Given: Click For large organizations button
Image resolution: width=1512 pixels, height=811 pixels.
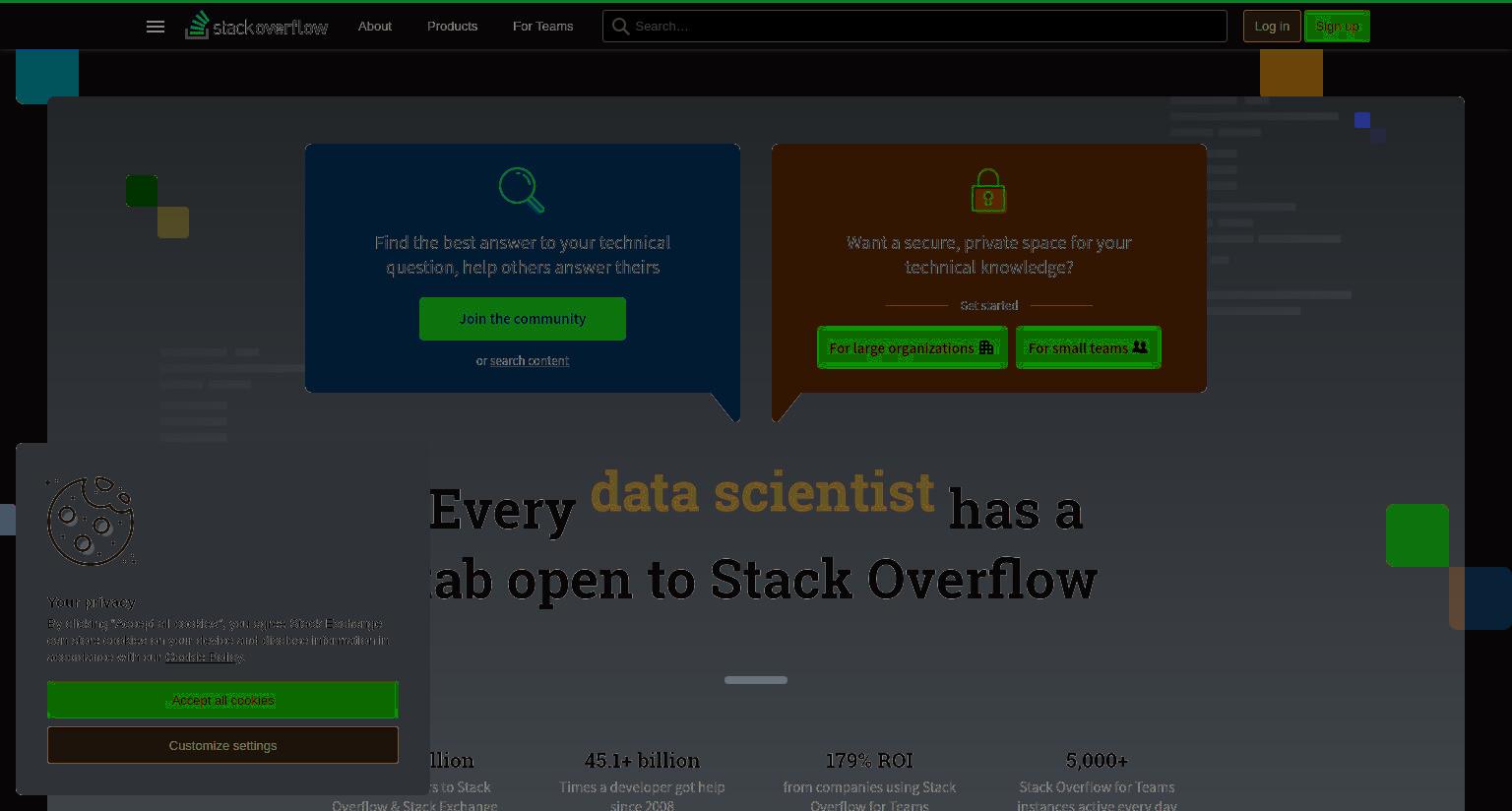Looking at the screenshot, I should 912,347.
